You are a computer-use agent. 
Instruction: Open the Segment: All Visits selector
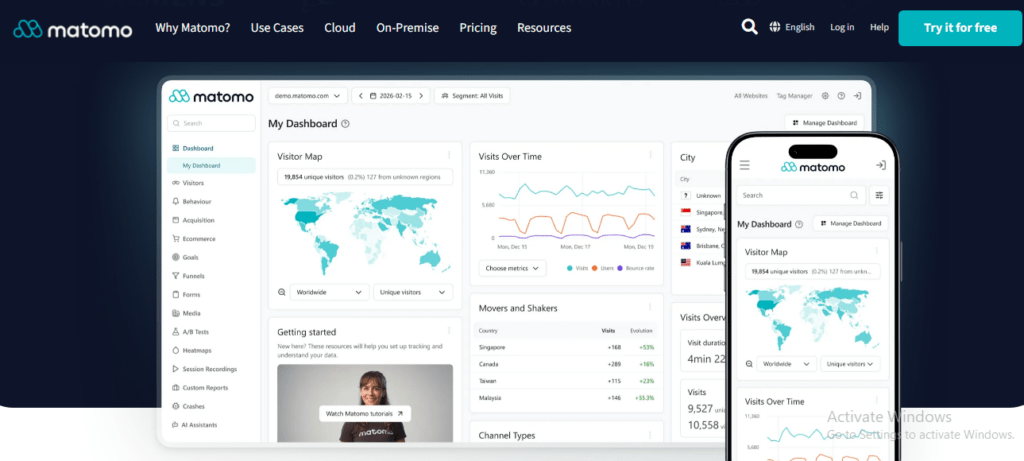pos(472,96)
